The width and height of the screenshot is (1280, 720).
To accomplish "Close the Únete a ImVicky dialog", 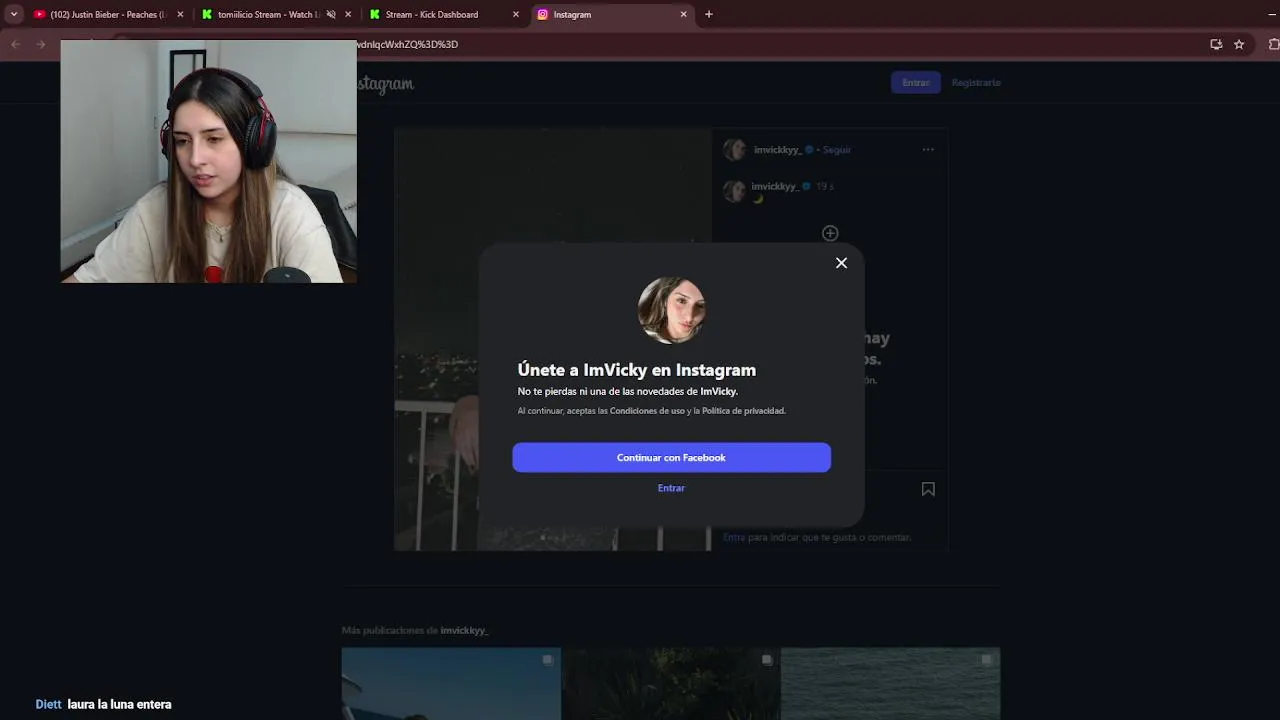I will pyautogui.click(x=841, y=263).
